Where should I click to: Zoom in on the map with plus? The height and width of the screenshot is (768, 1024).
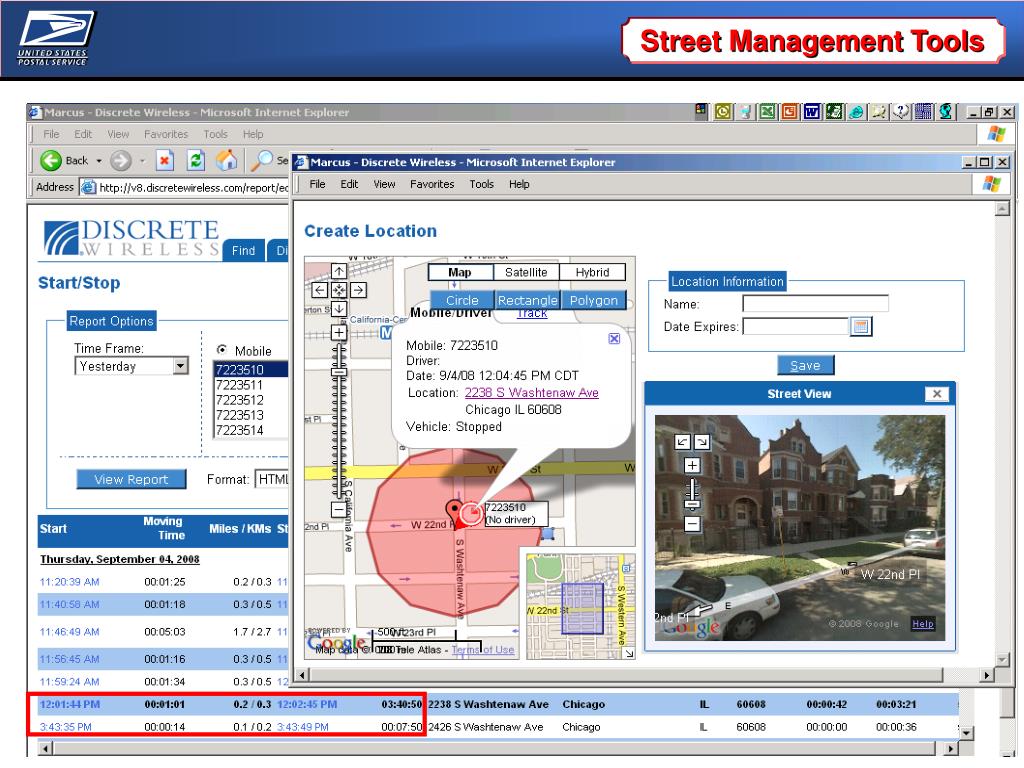(339, 333)
